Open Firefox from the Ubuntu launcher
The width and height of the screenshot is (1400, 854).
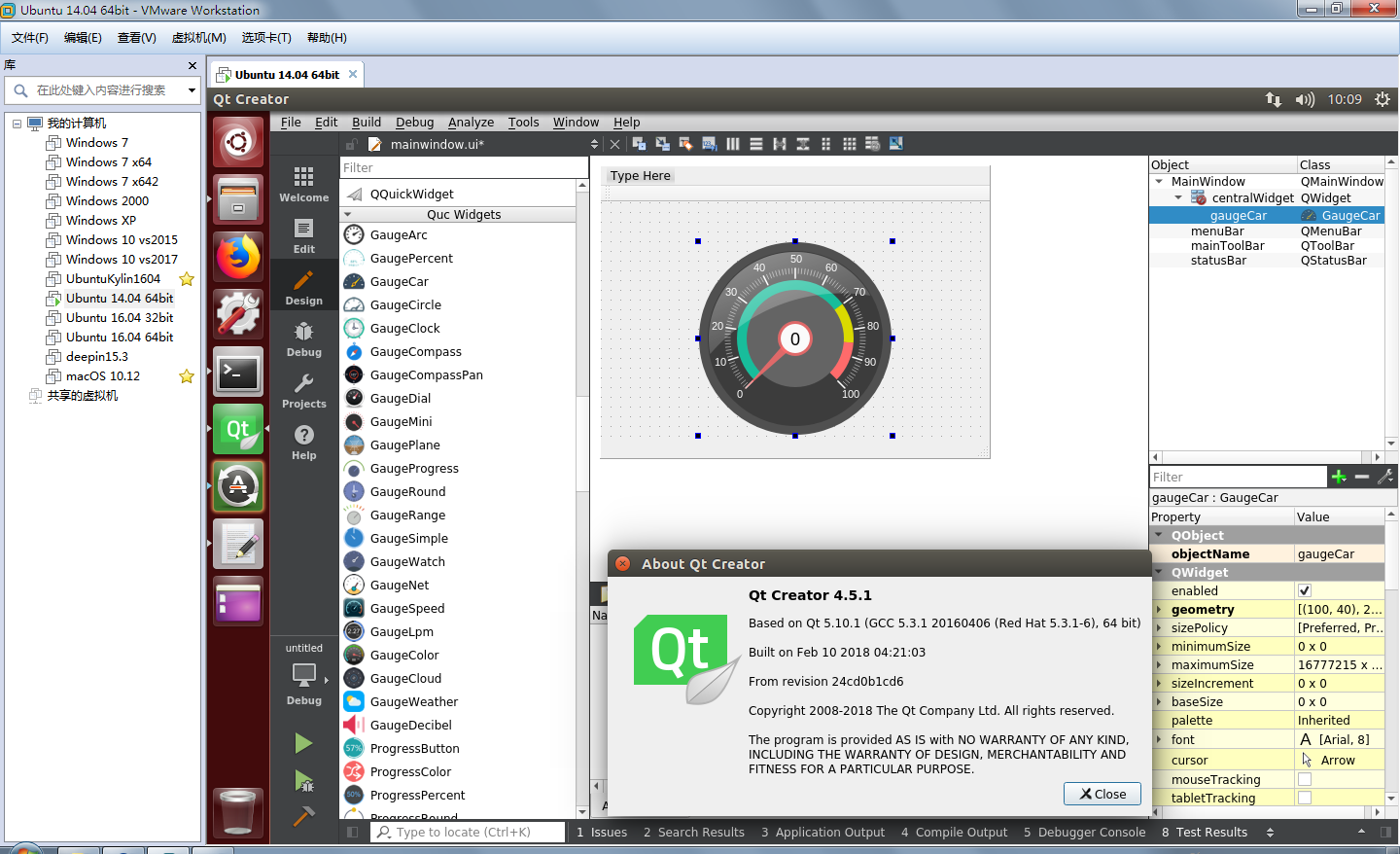[238, 257]
